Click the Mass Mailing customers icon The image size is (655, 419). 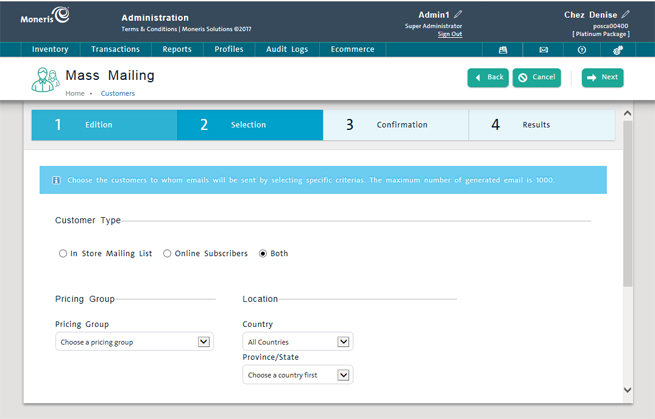tap(45, 79)
